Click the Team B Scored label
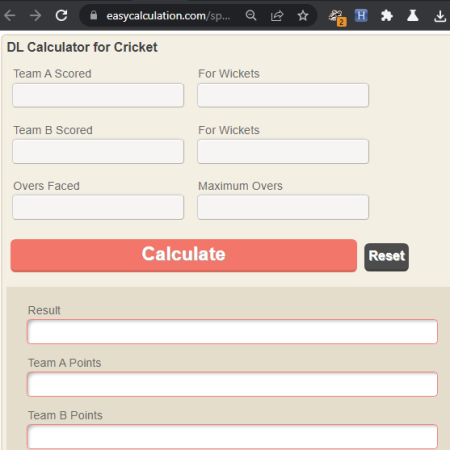Viewport: 450px width, 450px height. click(x=53, y=130)
